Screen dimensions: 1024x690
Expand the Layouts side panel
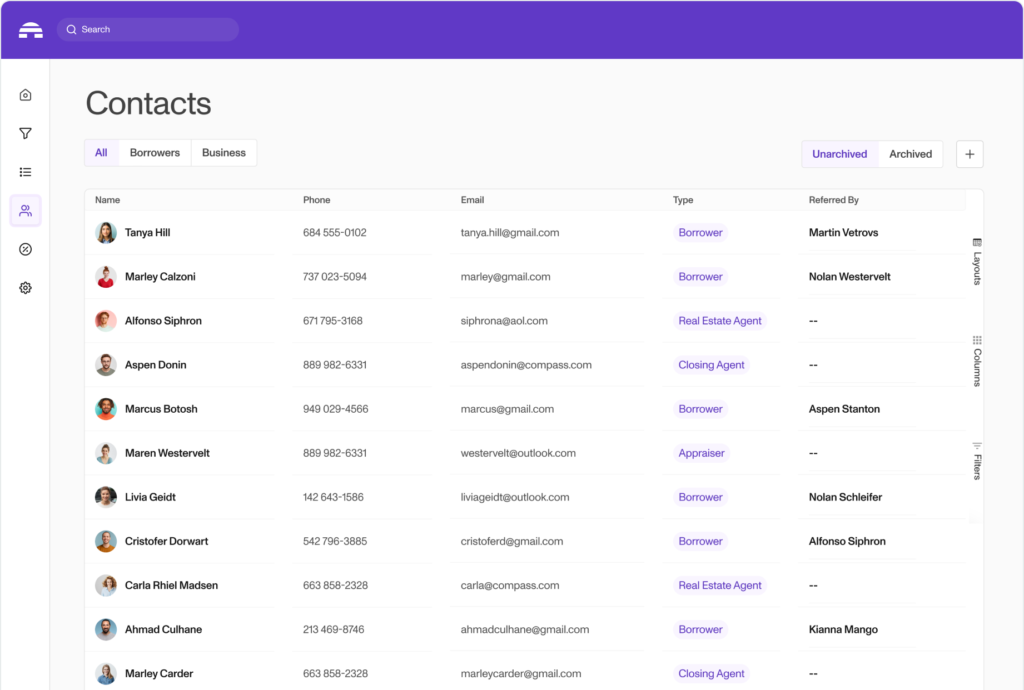tap(977, 262)
